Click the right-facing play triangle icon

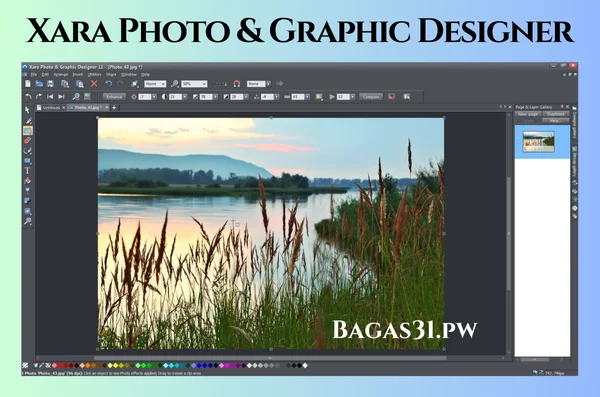(332, 97)
